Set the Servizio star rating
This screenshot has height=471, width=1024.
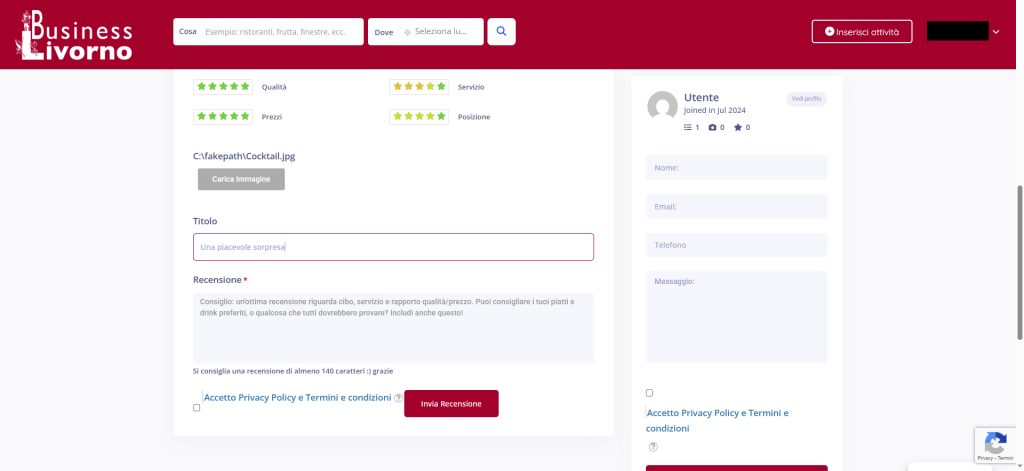pos(419,87)
